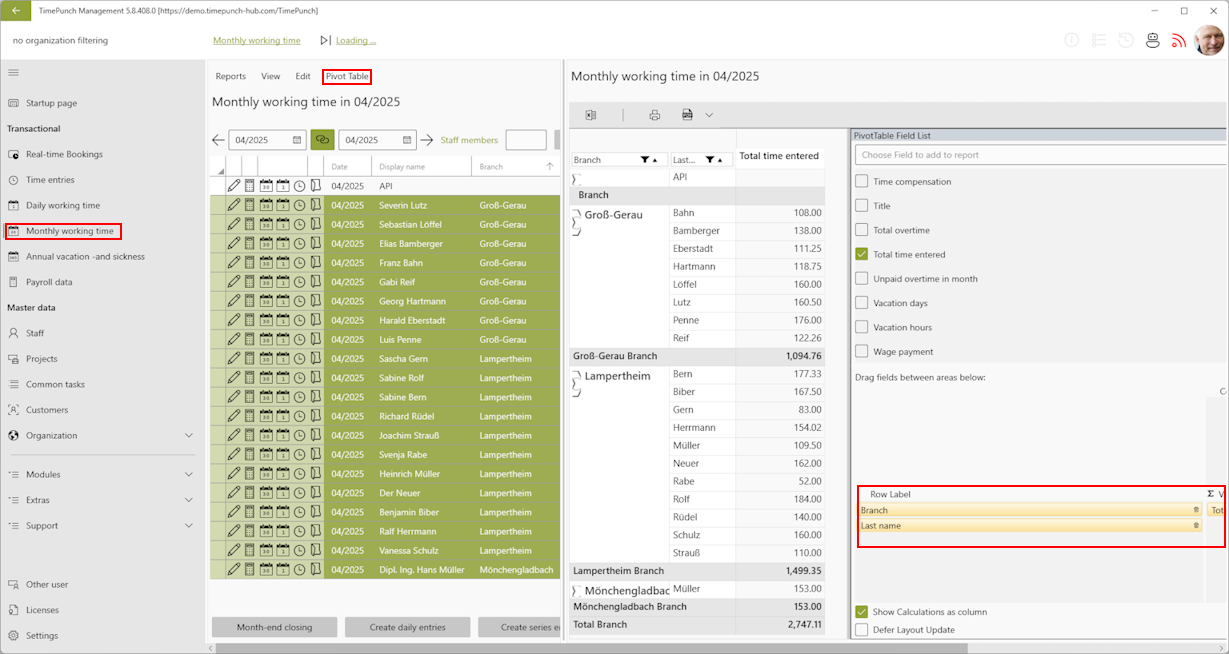
Task: Open the task list icon in header
Action: tap(1099, 40)
